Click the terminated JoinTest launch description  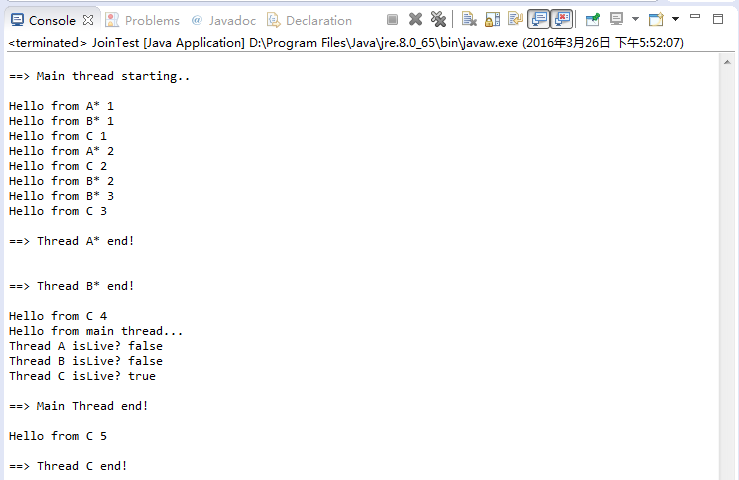tap(346, 43)
